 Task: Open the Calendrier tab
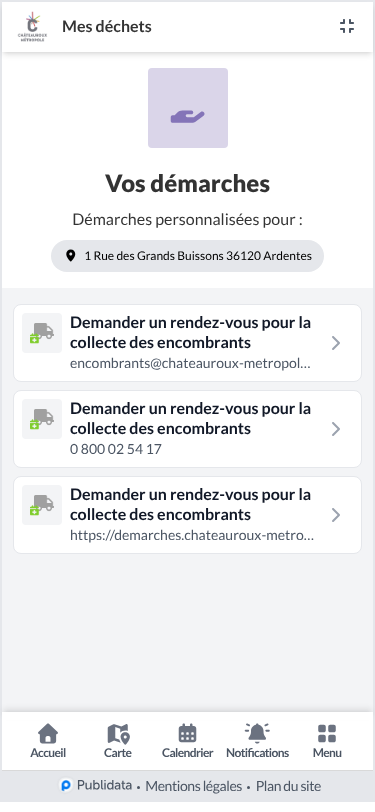click(188, 741)
